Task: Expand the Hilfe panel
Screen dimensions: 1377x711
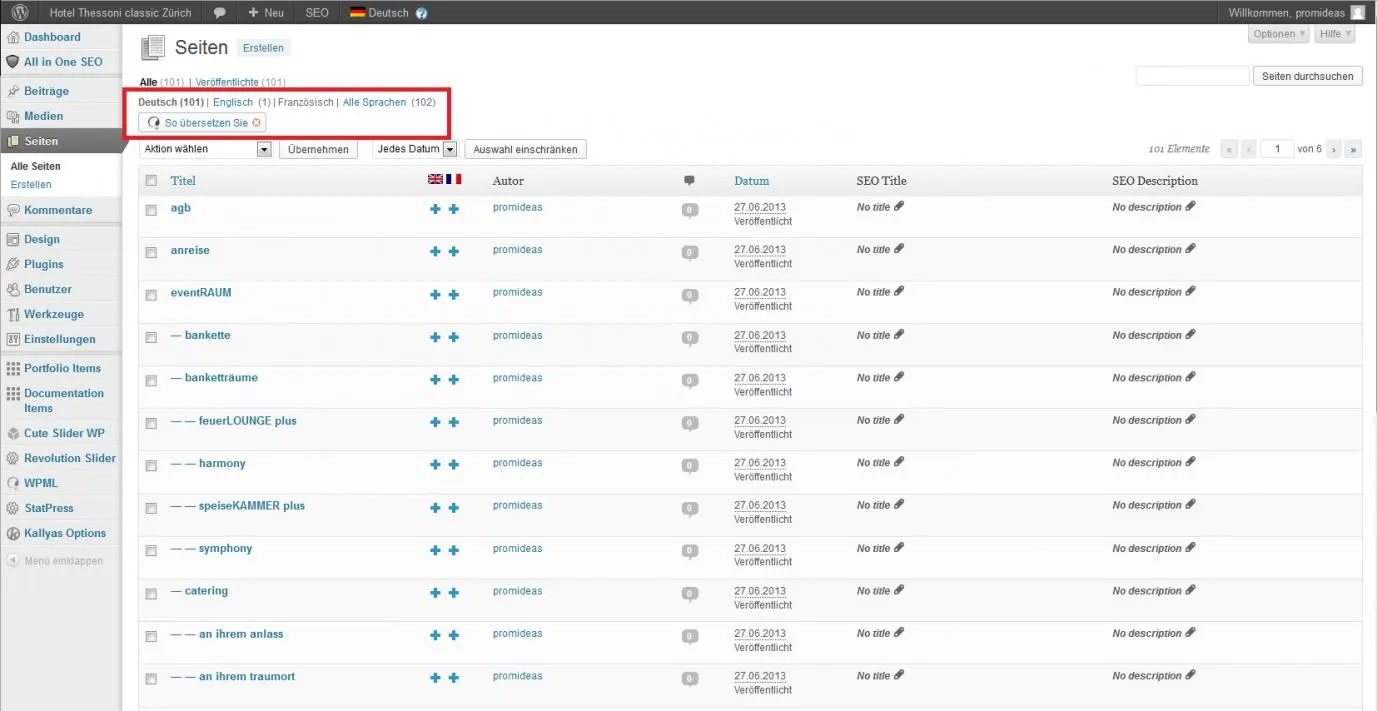Action: point(1335,34)
